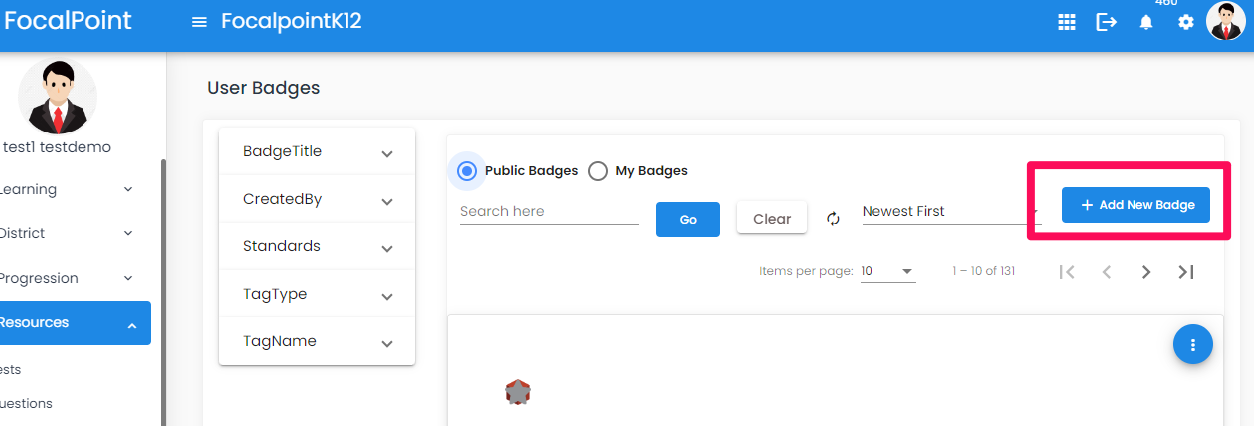Click the Go search button
Image resolution: width=1254 pixels, height=426 pixels.
coord(688,219)
